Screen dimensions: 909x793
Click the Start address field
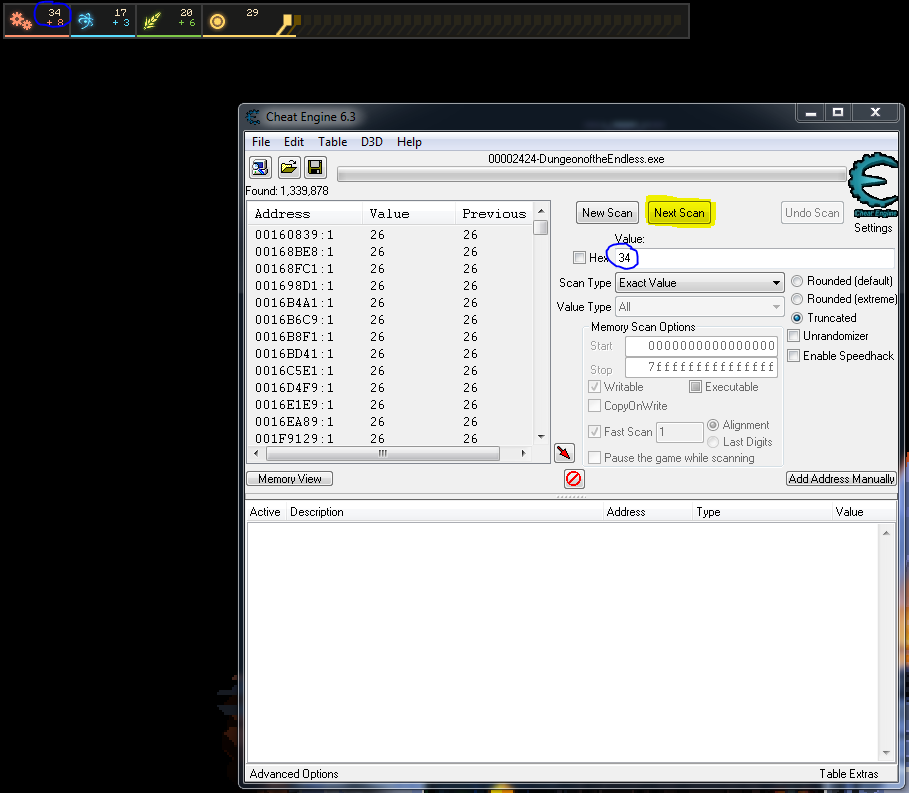701,346
